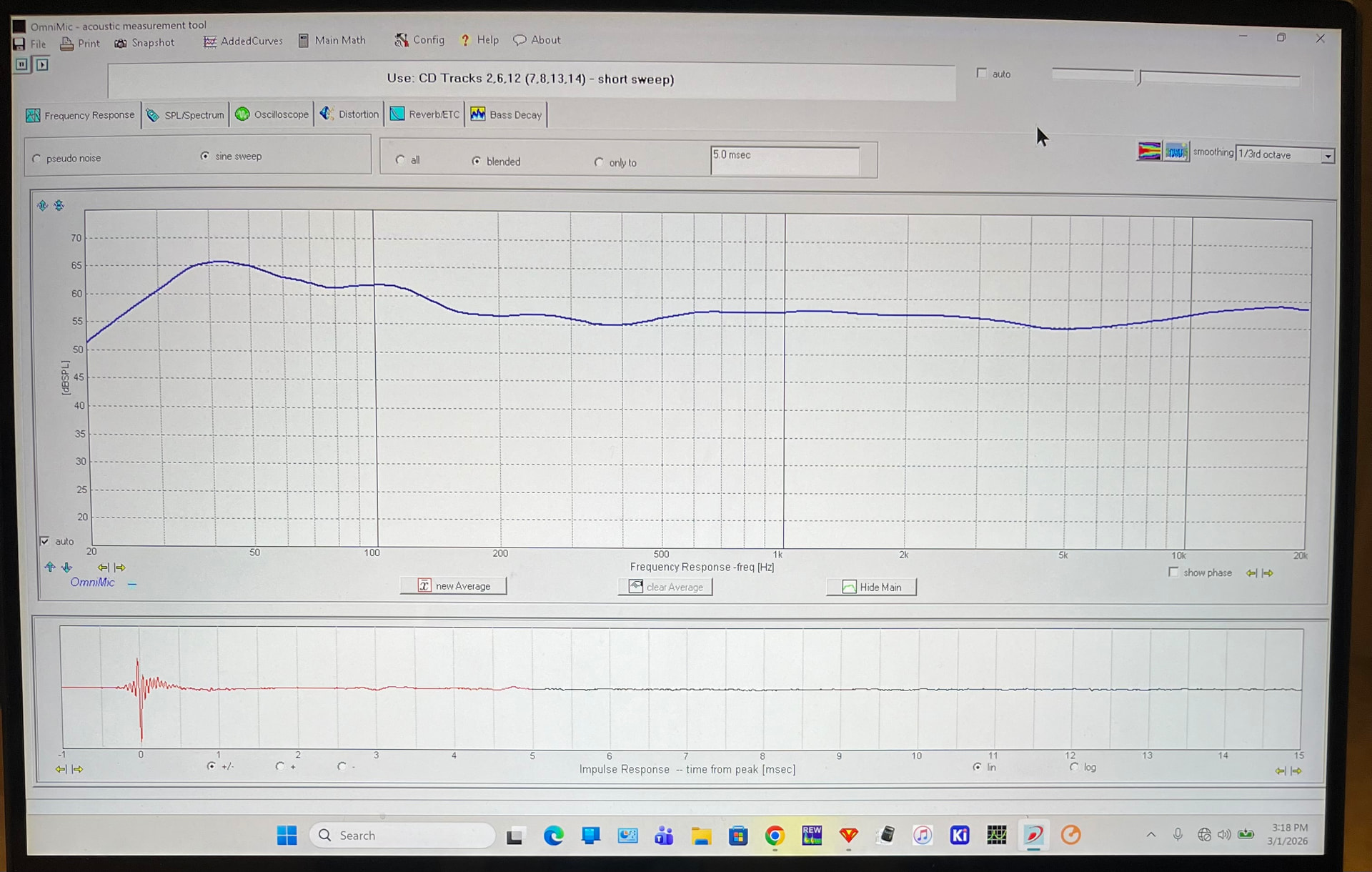Screen dimensions: 1372x872
Task: Enable the show phase checkbox
Action: pos(1173,573)
